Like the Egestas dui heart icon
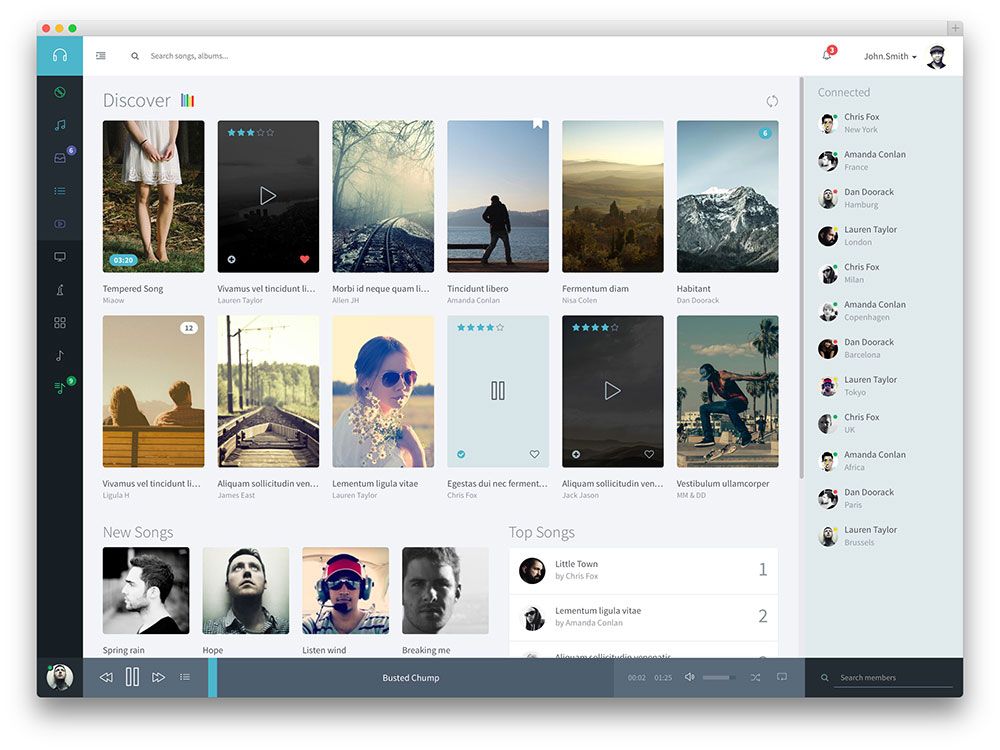The image size is (1000, 750). click(x=534, y=454)
